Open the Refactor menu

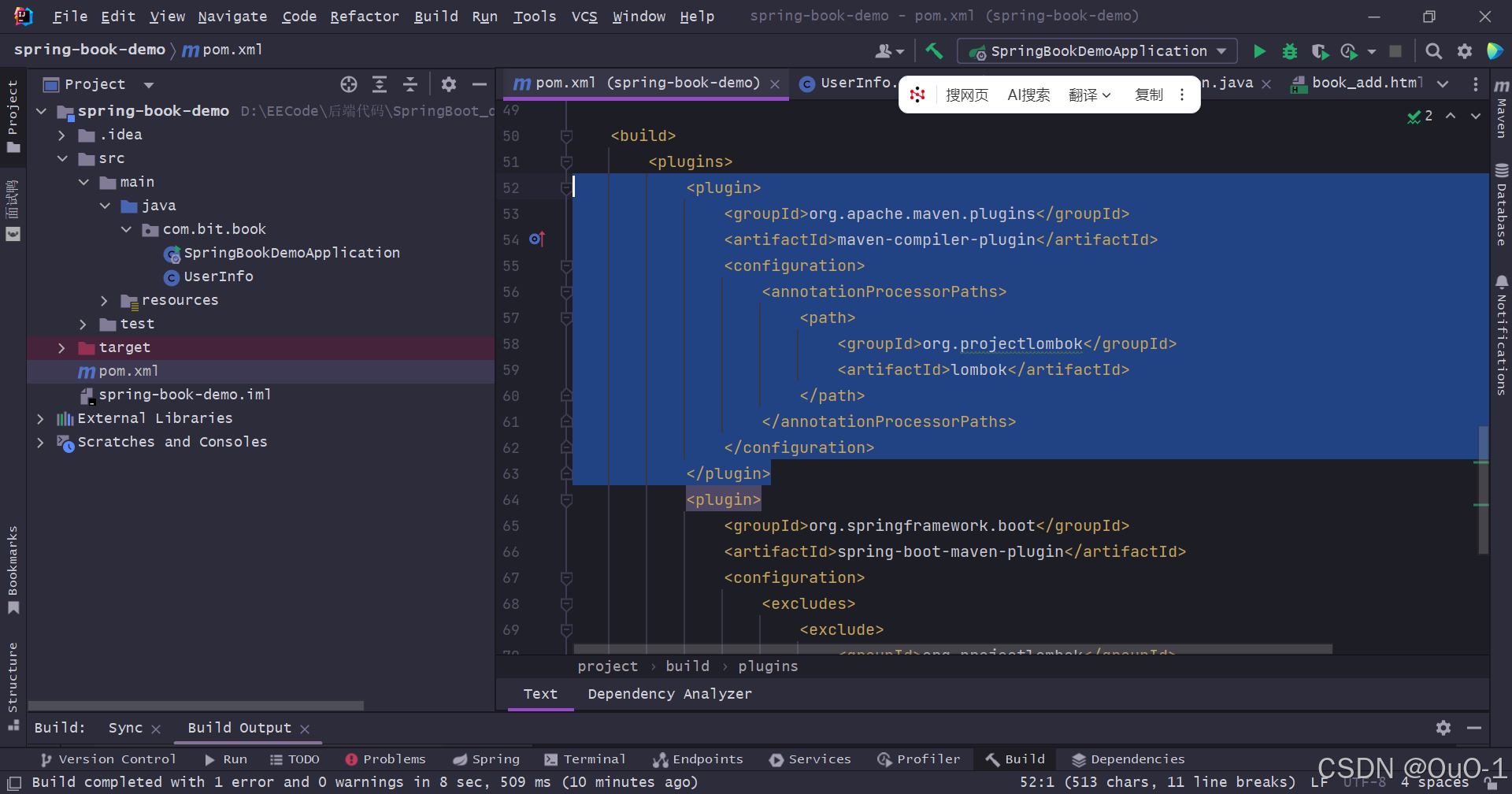(365, 17)
